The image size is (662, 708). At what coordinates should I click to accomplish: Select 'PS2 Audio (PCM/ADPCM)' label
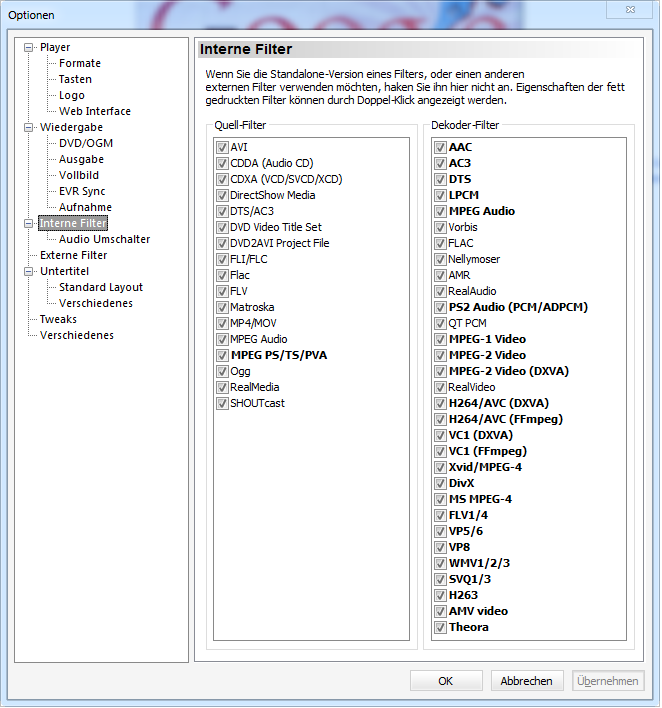pyautogui.click(x=518, y=307)
